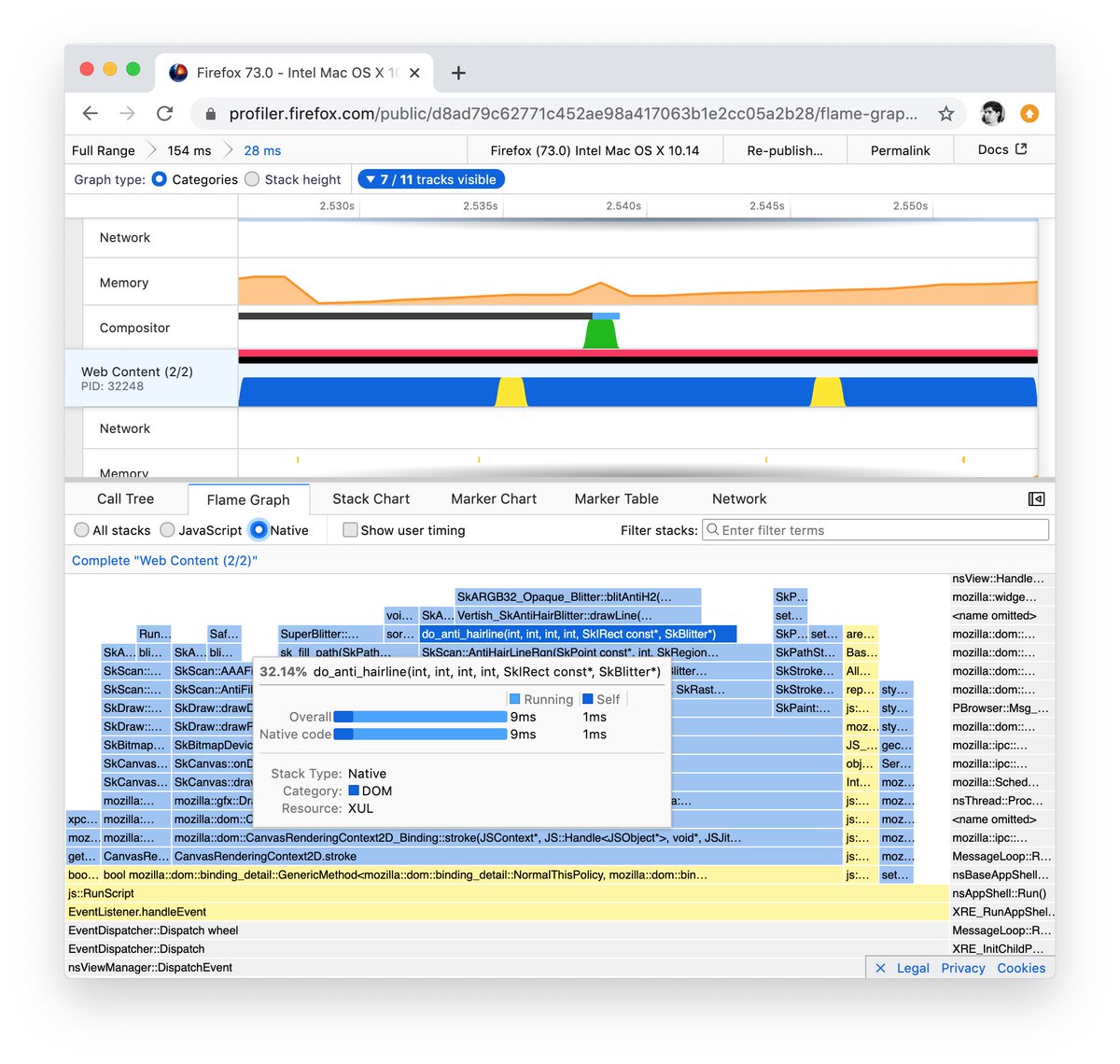Bookmark this page with the star icon
This screenshot has height=1064, width=1120.
(945, 113)
